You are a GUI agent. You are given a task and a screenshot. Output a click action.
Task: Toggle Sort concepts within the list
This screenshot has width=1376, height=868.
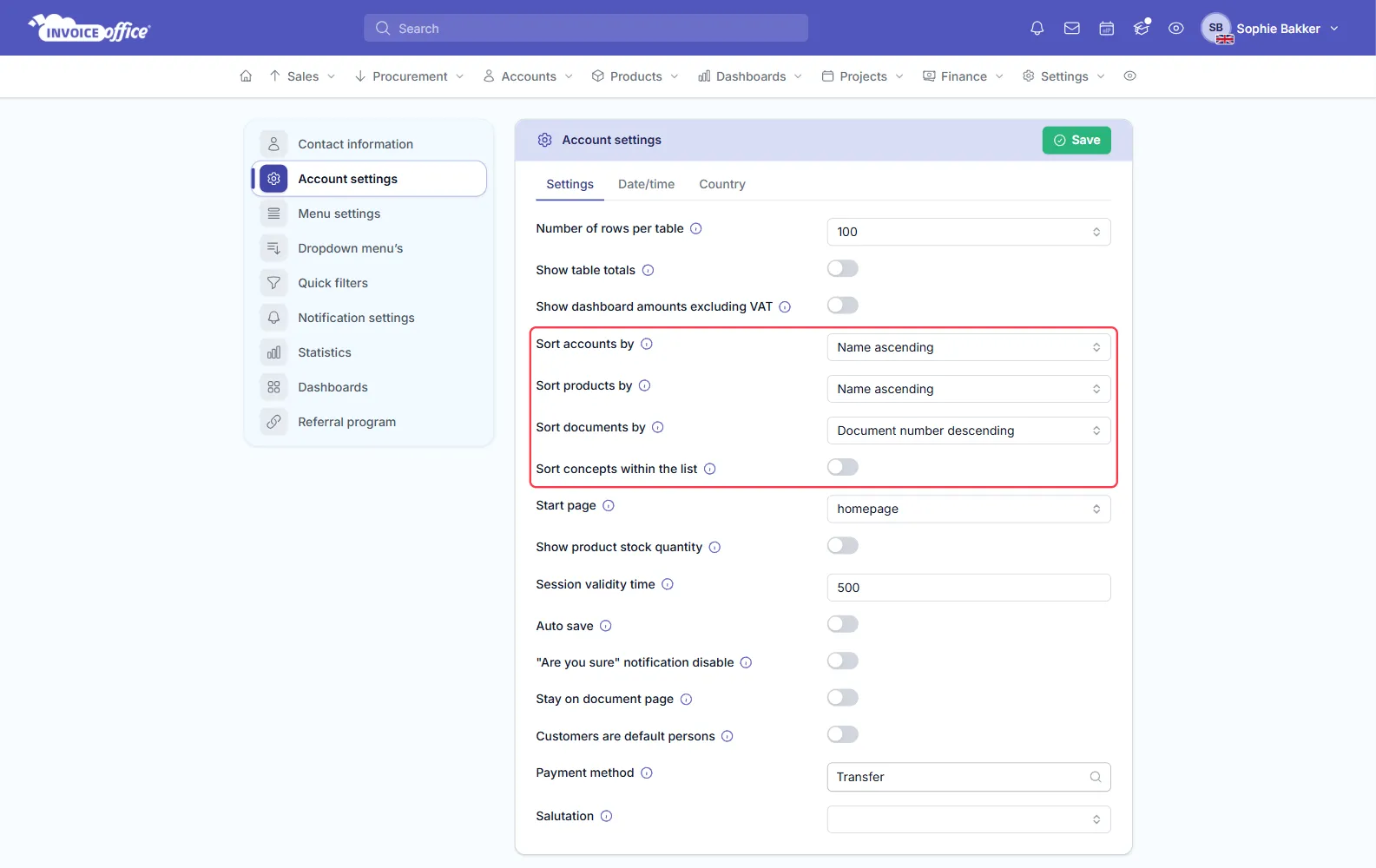pos(843,468)
